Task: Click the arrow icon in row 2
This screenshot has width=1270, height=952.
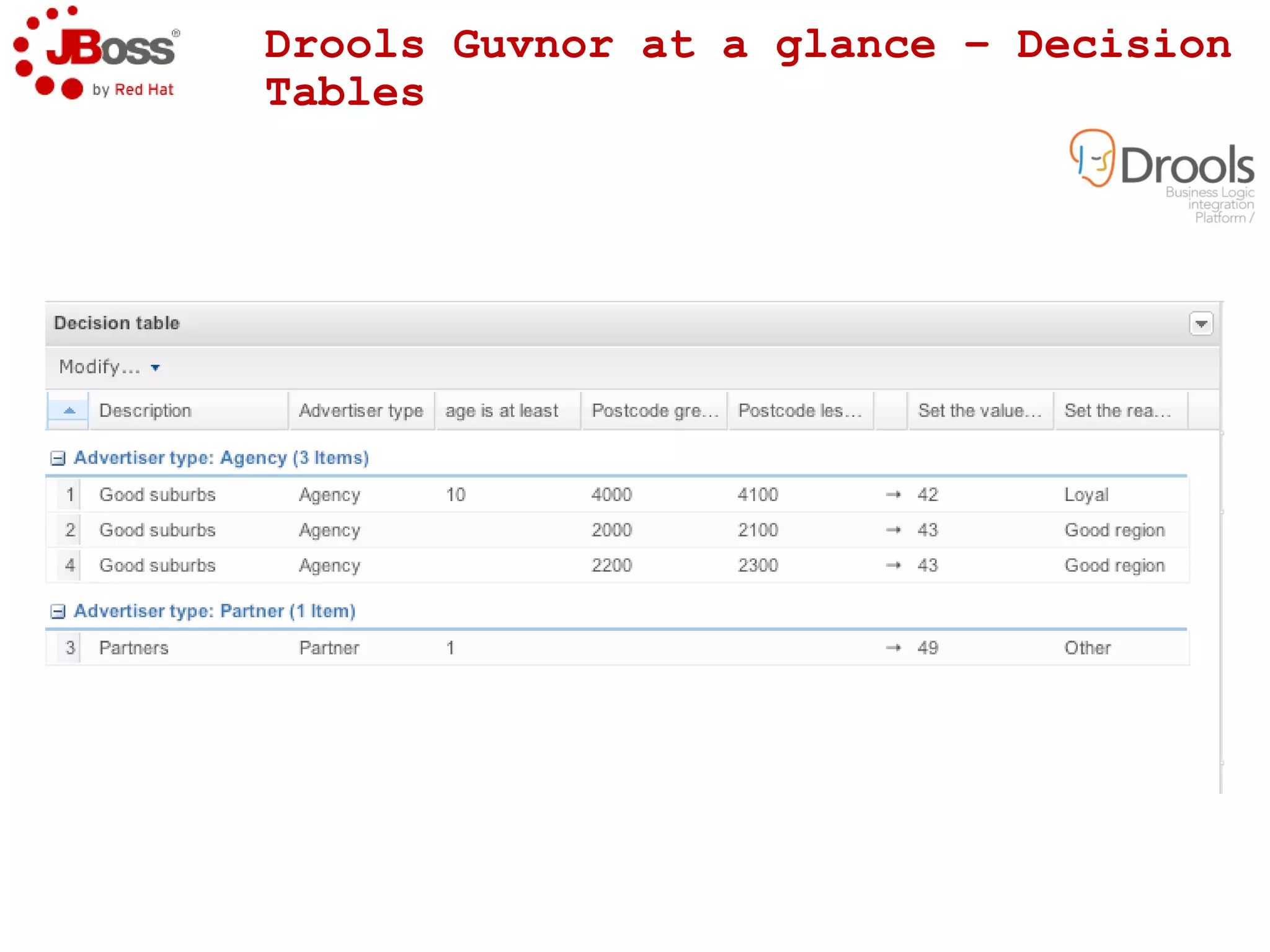Action: 893,530
